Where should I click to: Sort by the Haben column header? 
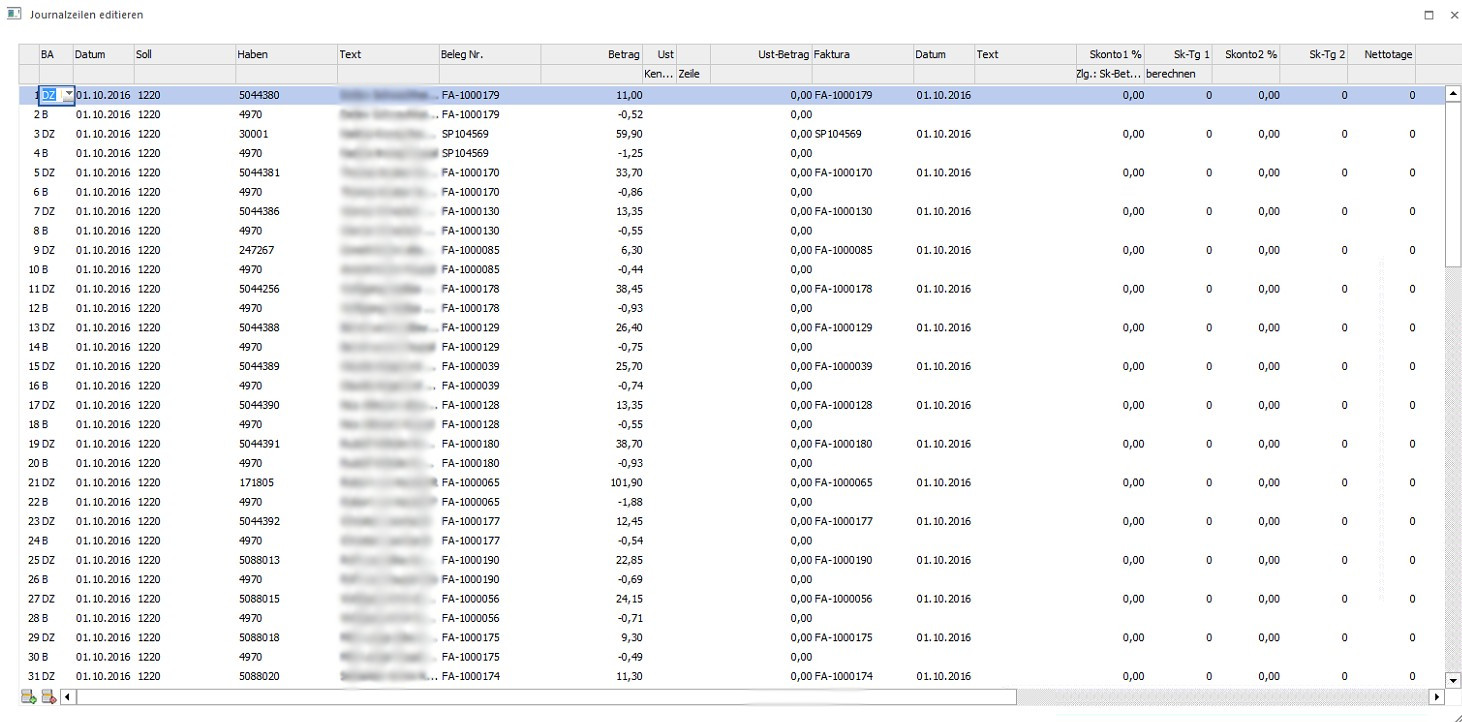coord(285,55)
